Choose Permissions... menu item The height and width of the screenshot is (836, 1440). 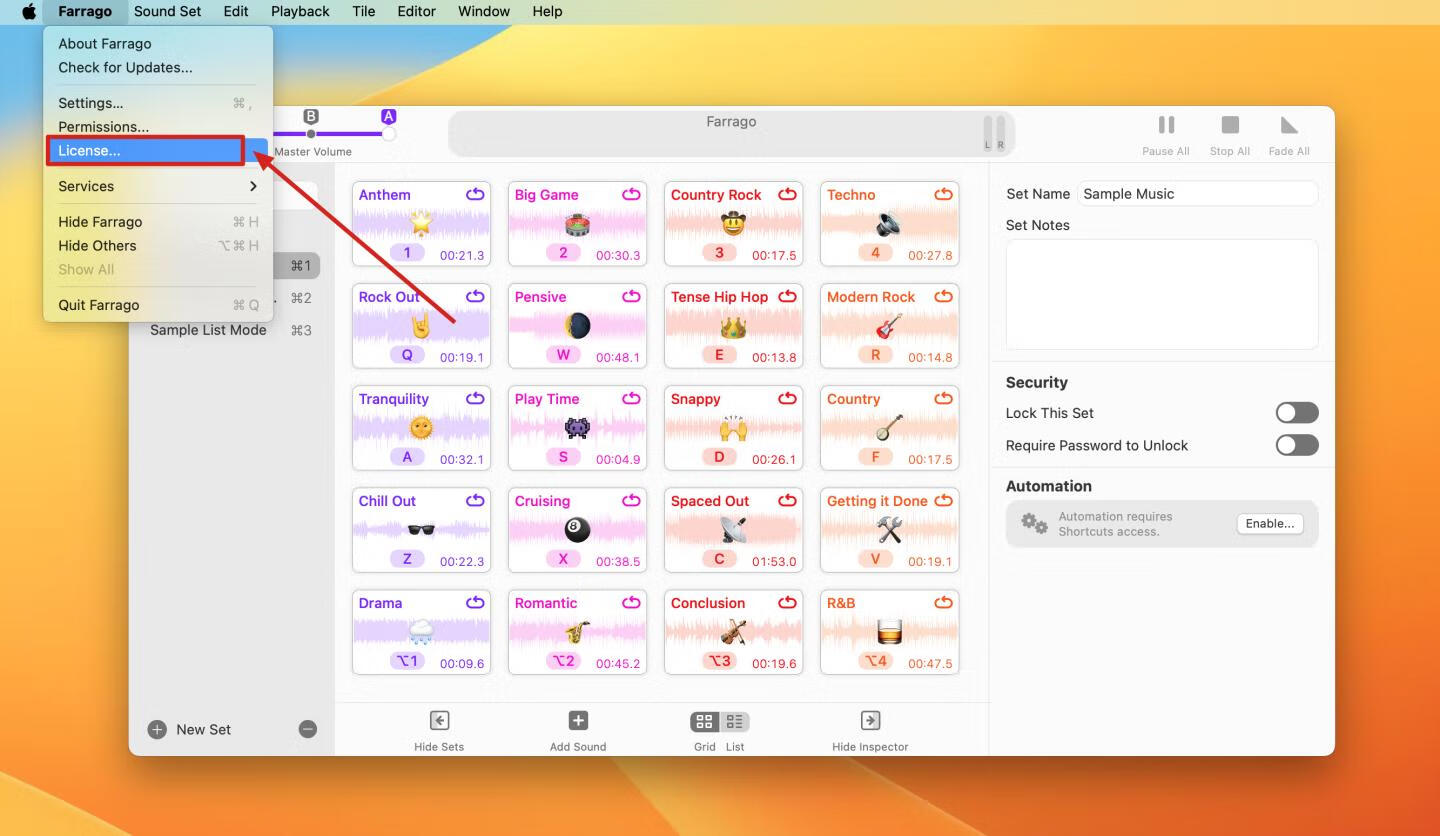(158, 127)
